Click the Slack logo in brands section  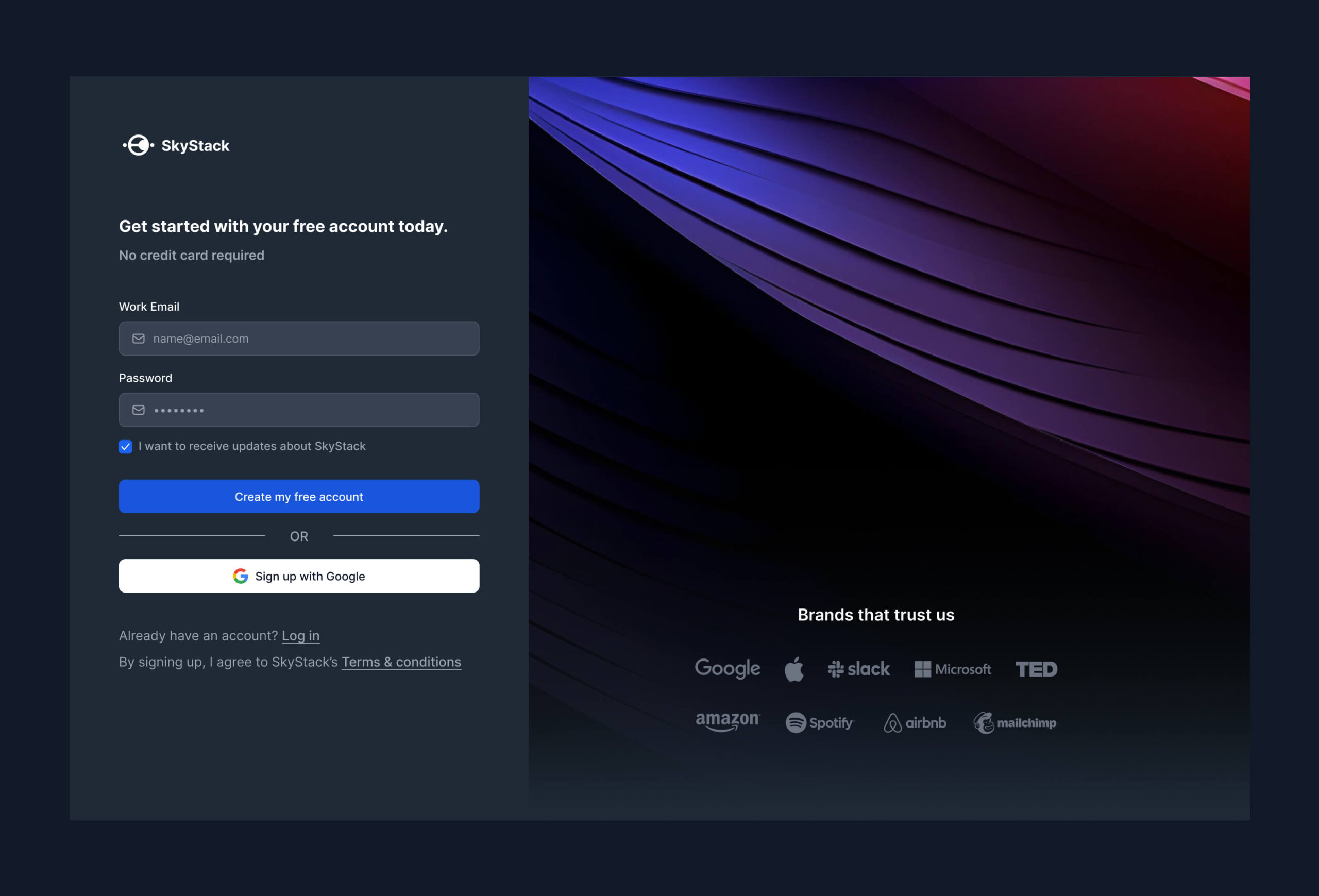pos(857,668)
